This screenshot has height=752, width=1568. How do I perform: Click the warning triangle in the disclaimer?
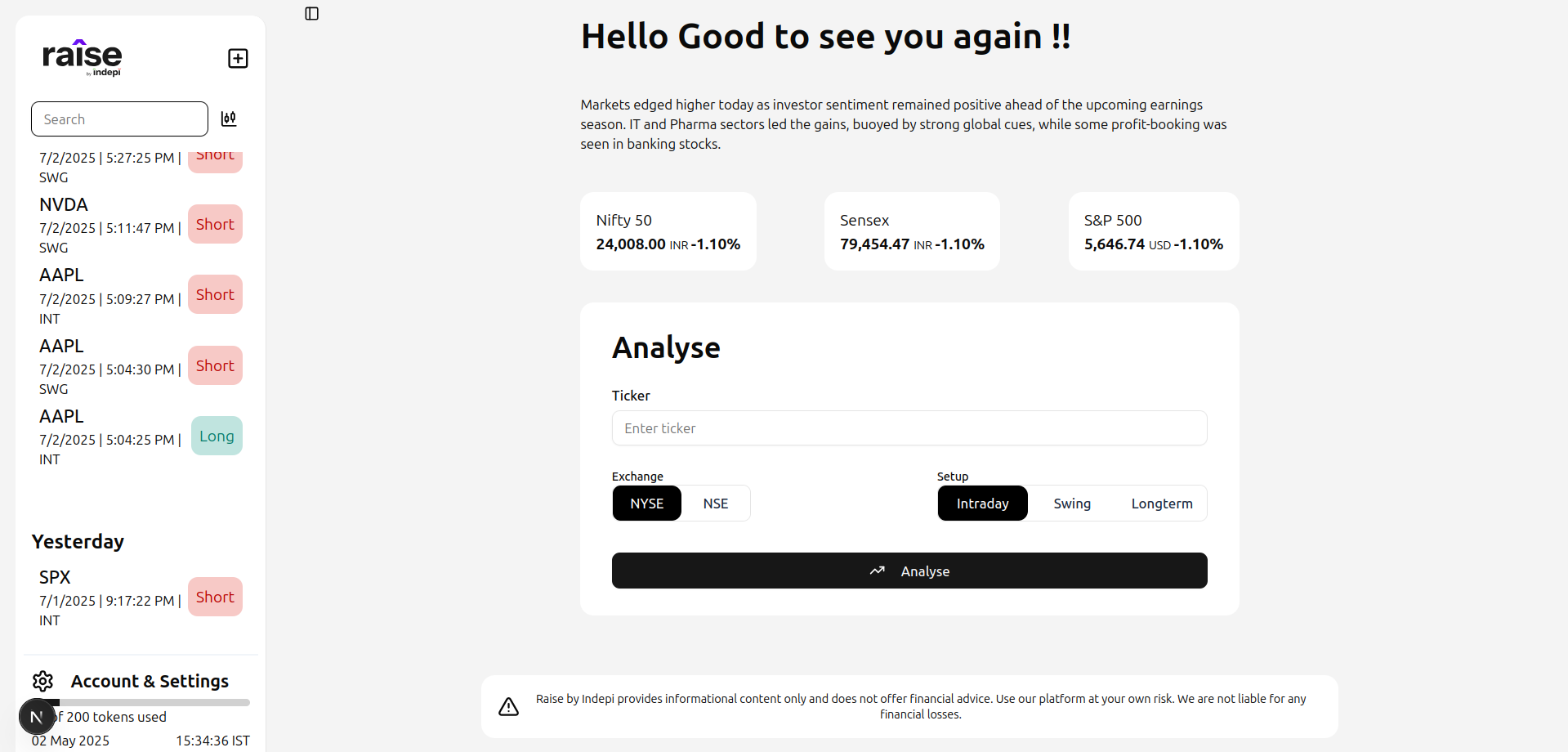point(508,706)
